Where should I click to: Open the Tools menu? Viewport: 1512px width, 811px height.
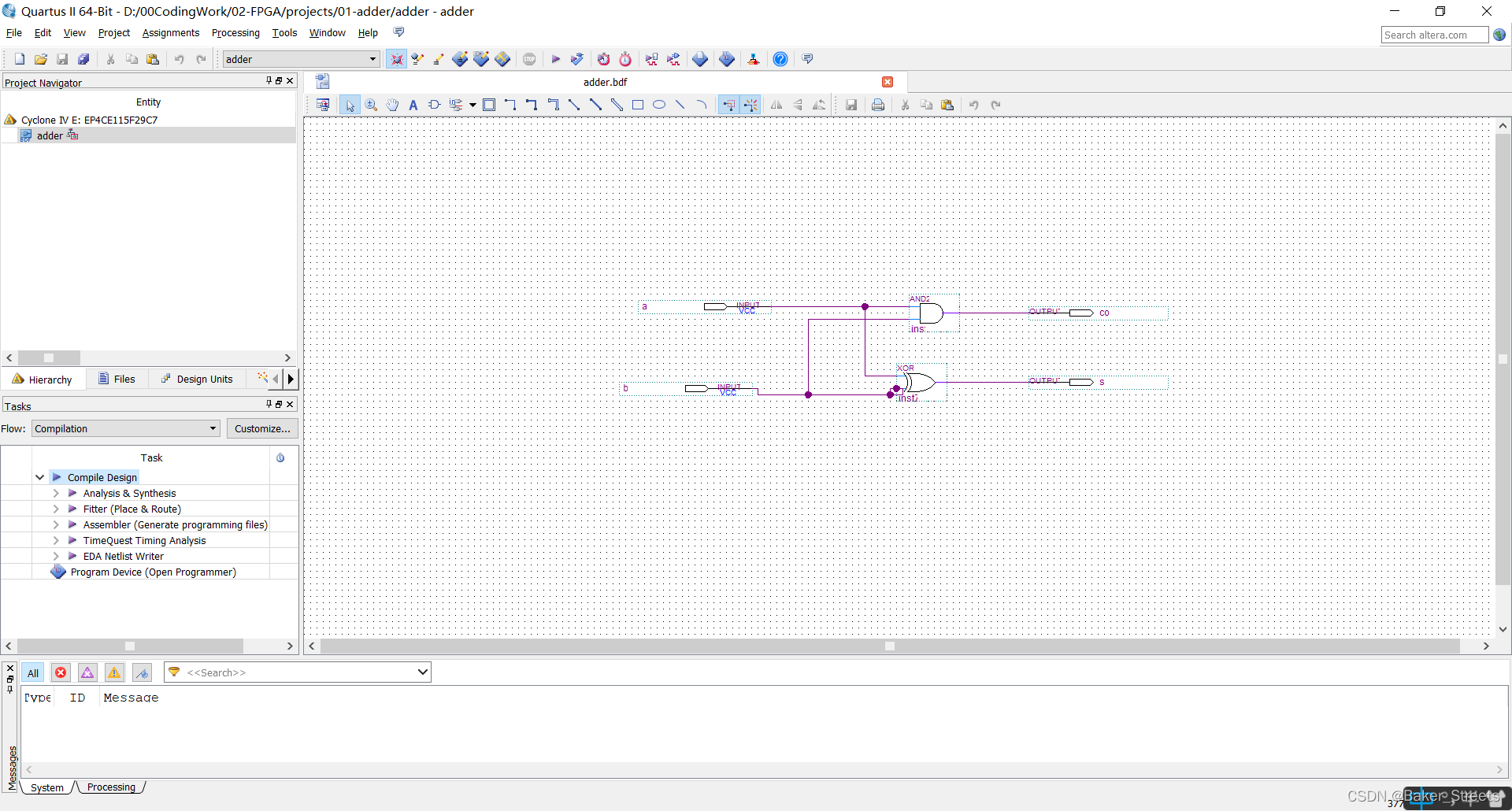click(x=284, y=33)
